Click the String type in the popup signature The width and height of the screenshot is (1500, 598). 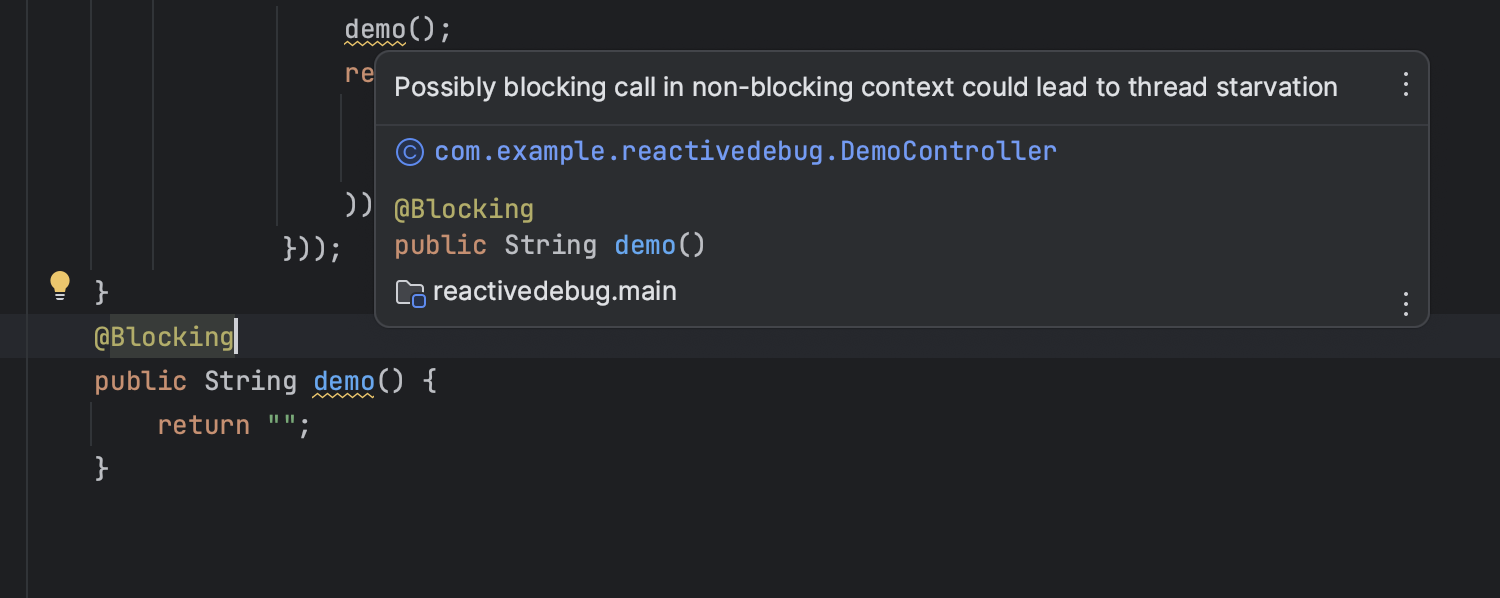[550, 246]
